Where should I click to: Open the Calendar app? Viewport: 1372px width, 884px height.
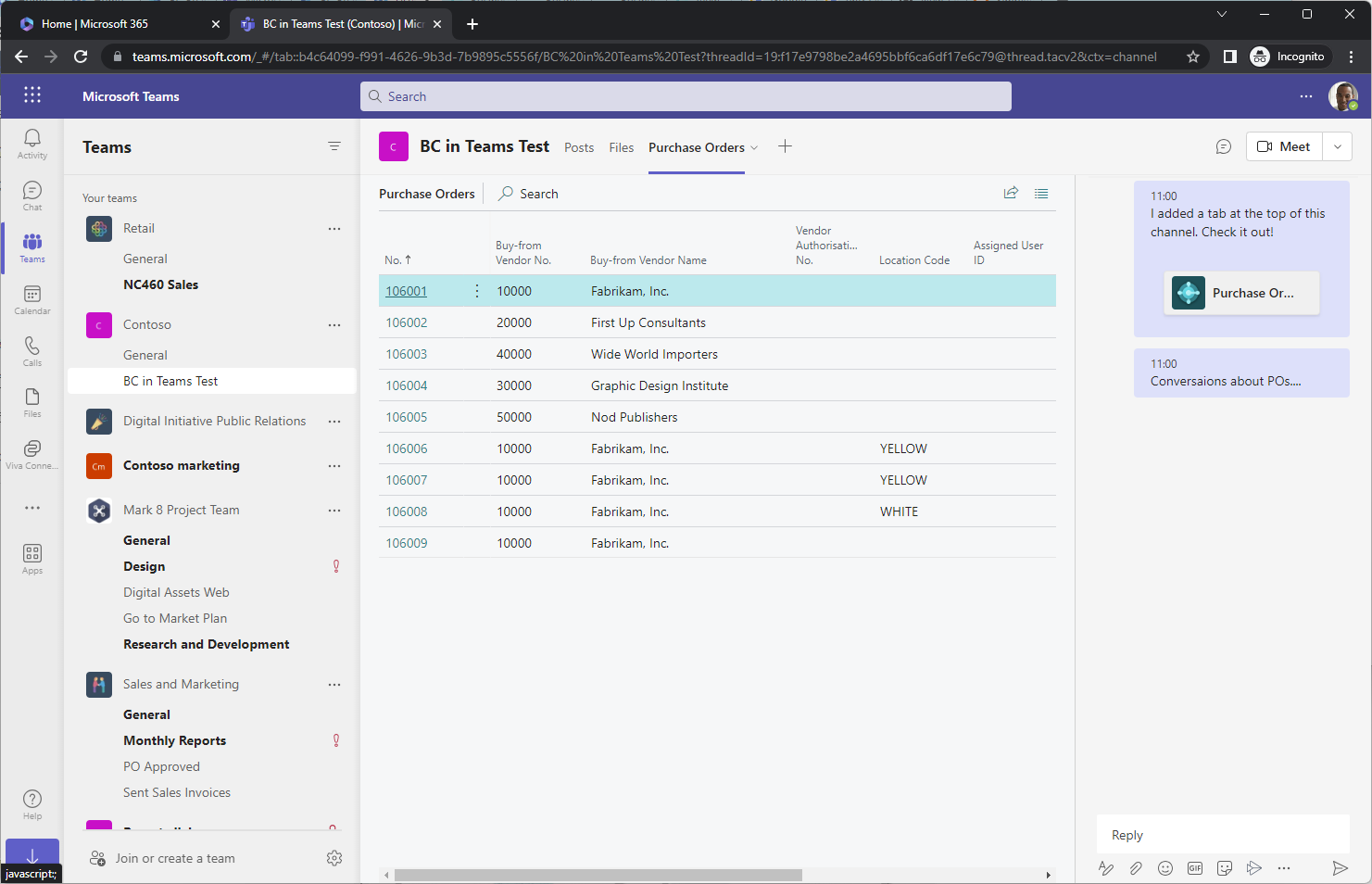[32, 299]
